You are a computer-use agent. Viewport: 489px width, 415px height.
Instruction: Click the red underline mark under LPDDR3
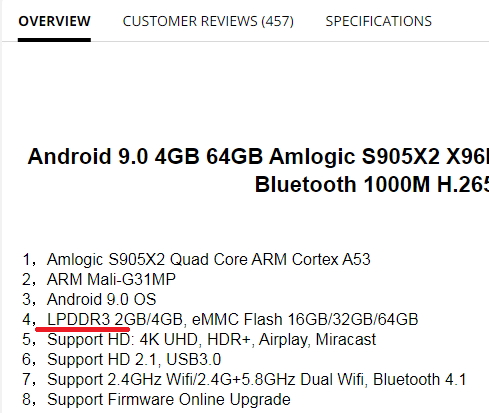click(x=82, y=329)
